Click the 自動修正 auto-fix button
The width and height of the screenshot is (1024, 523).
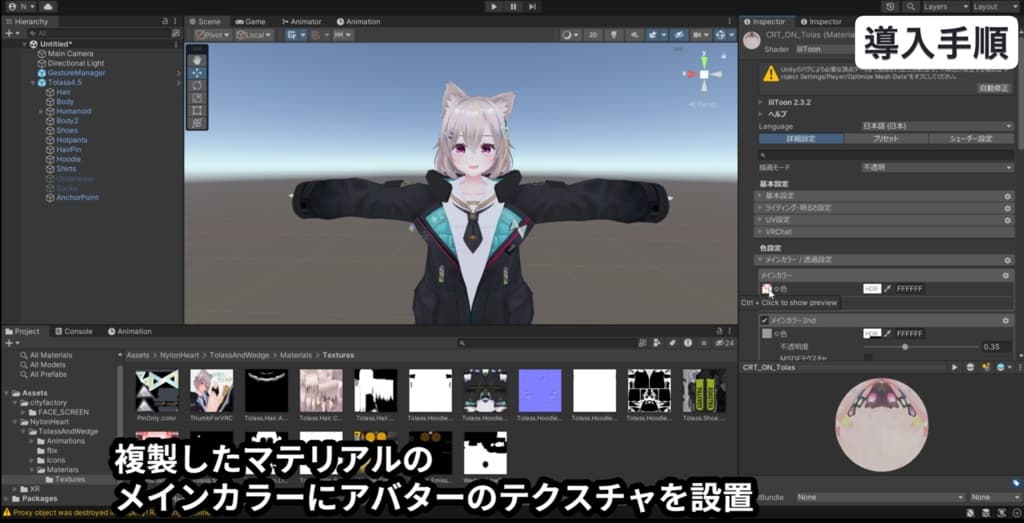tap(993, 87)
